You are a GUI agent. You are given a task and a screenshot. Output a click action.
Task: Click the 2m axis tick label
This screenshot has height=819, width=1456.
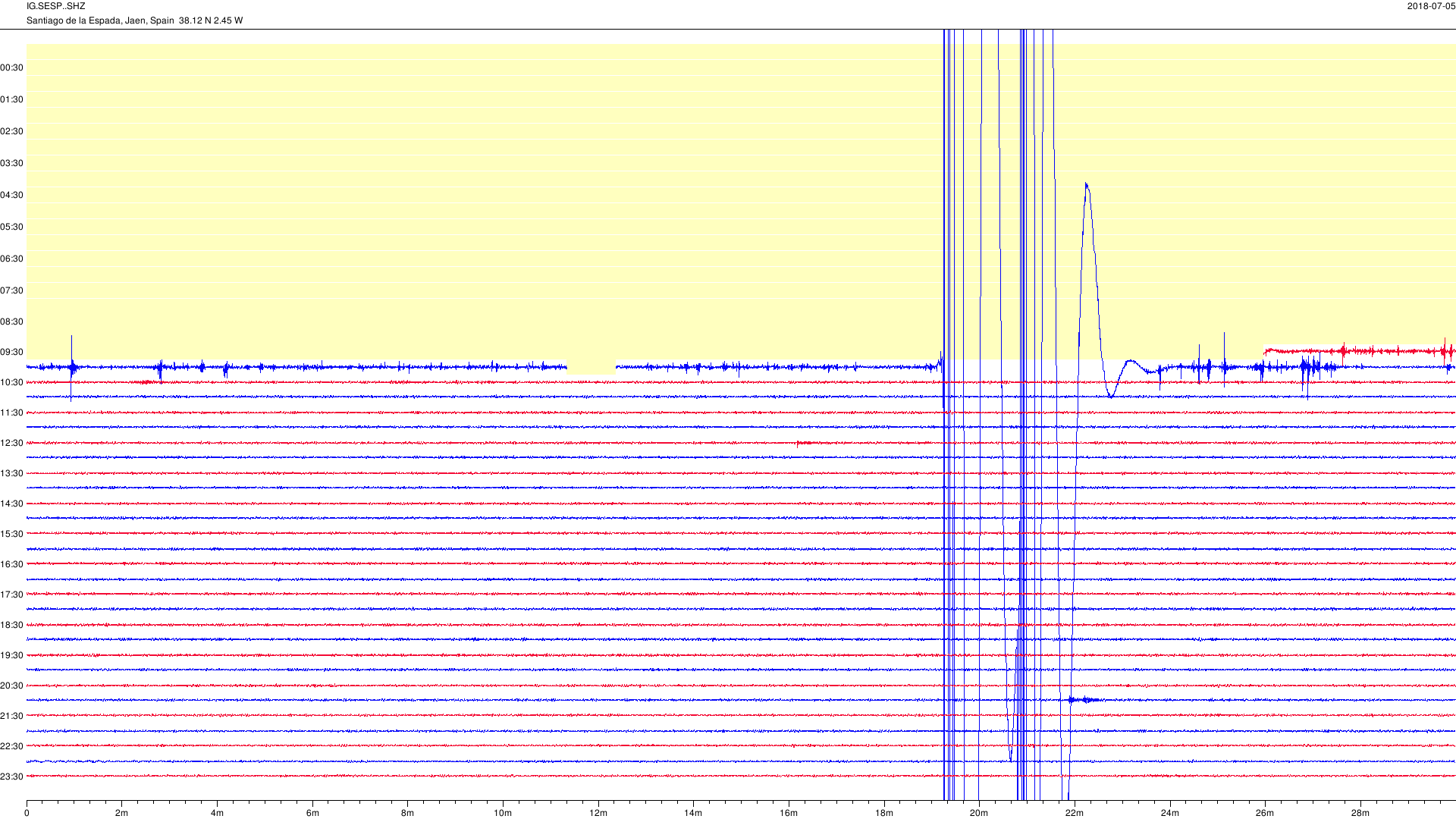click(x=121, y=813)
